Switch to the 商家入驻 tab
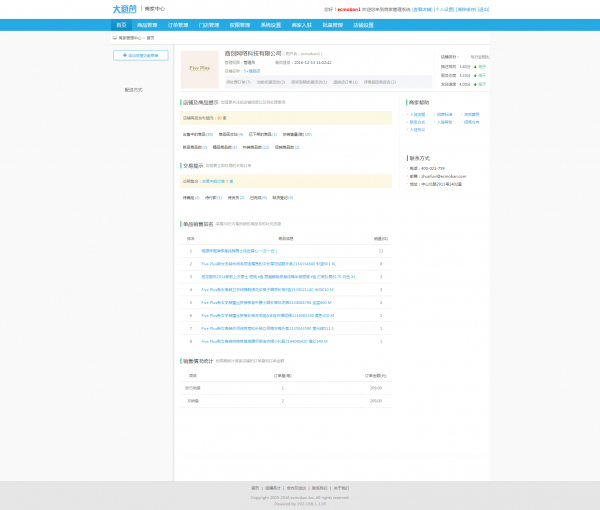The height and width of the screenshot is (510, 600). 302,24
